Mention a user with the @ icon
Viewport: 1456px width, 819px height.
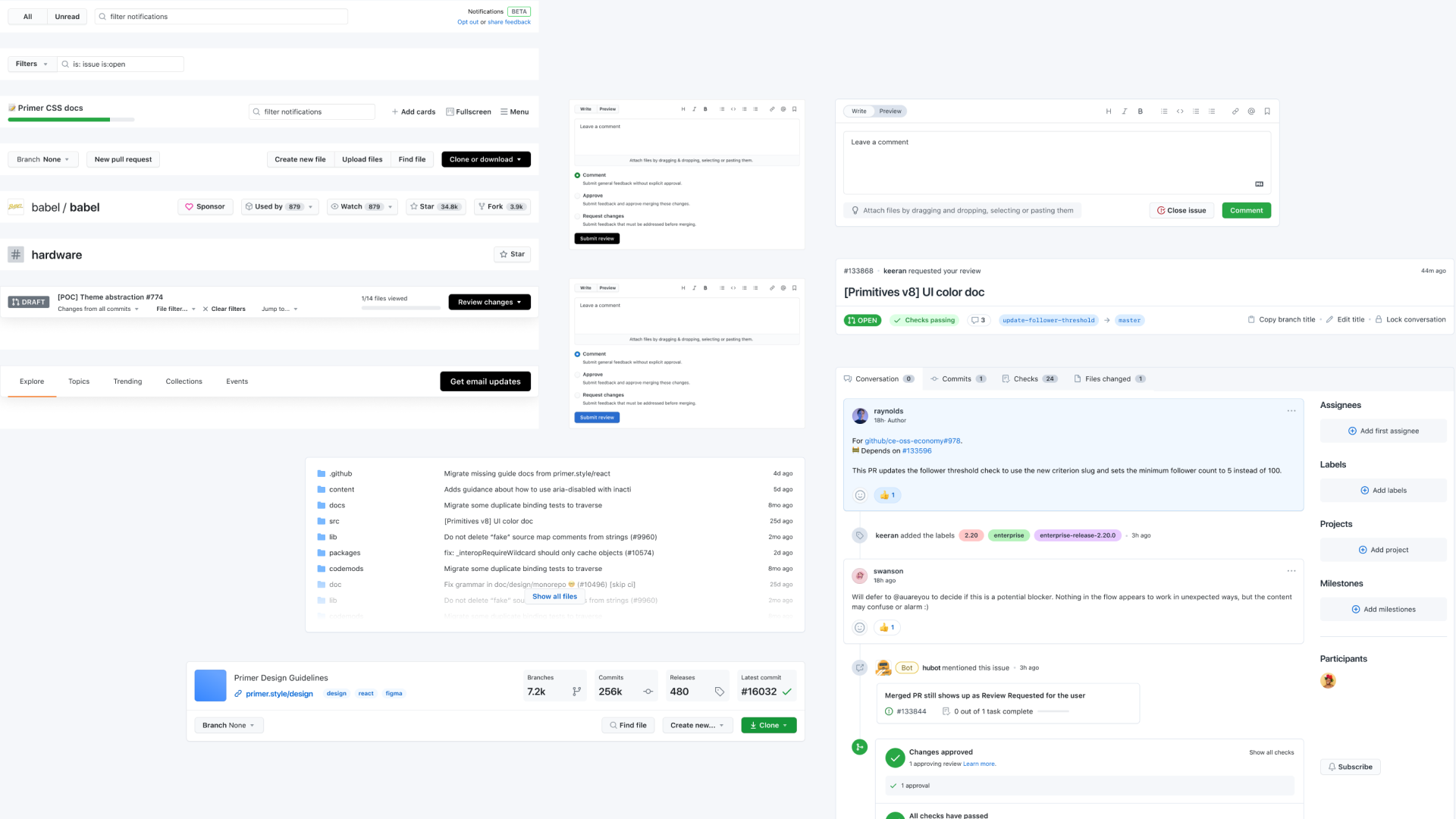[x=1250, y=111]
